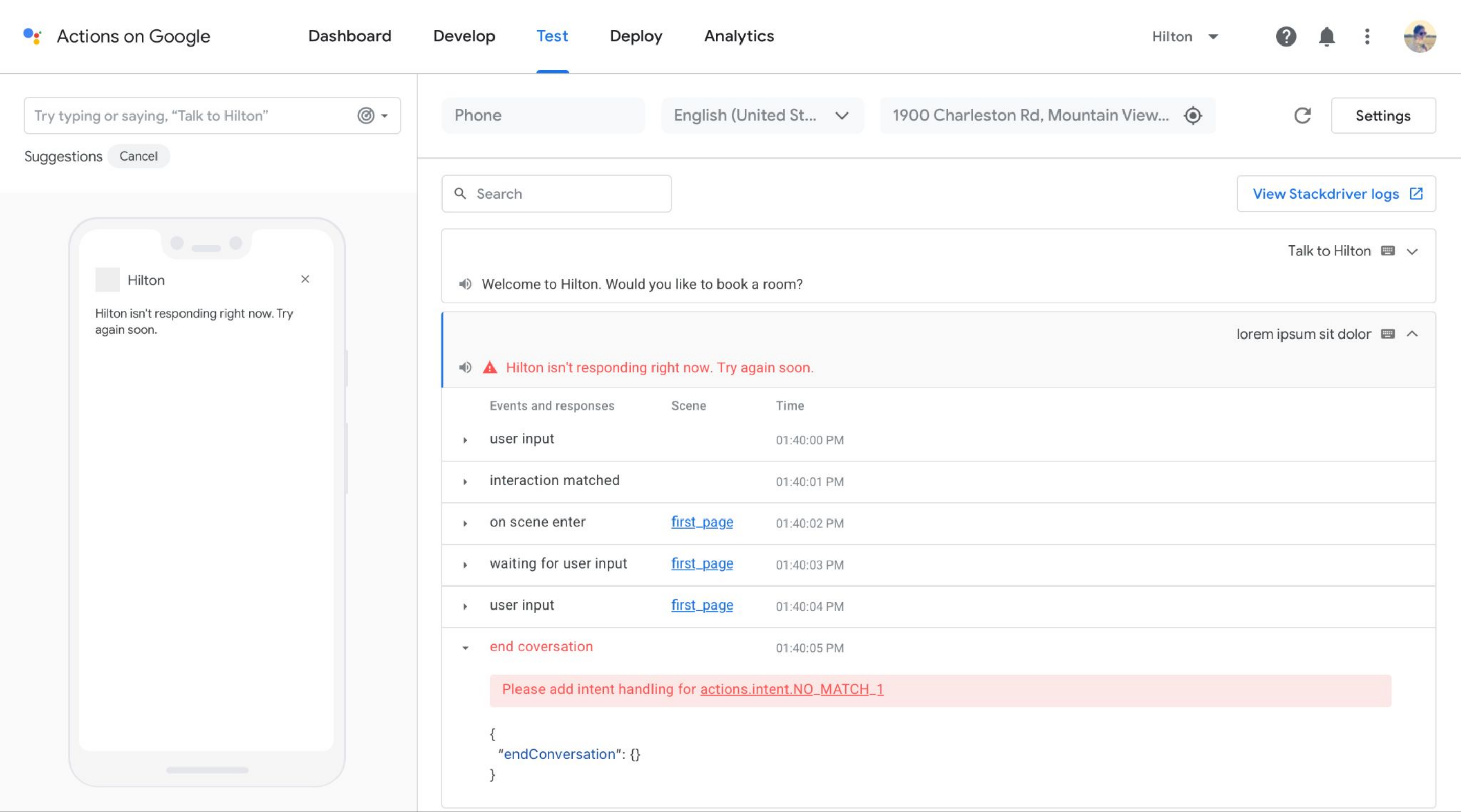Select the Test tab

tap(552, 36)
